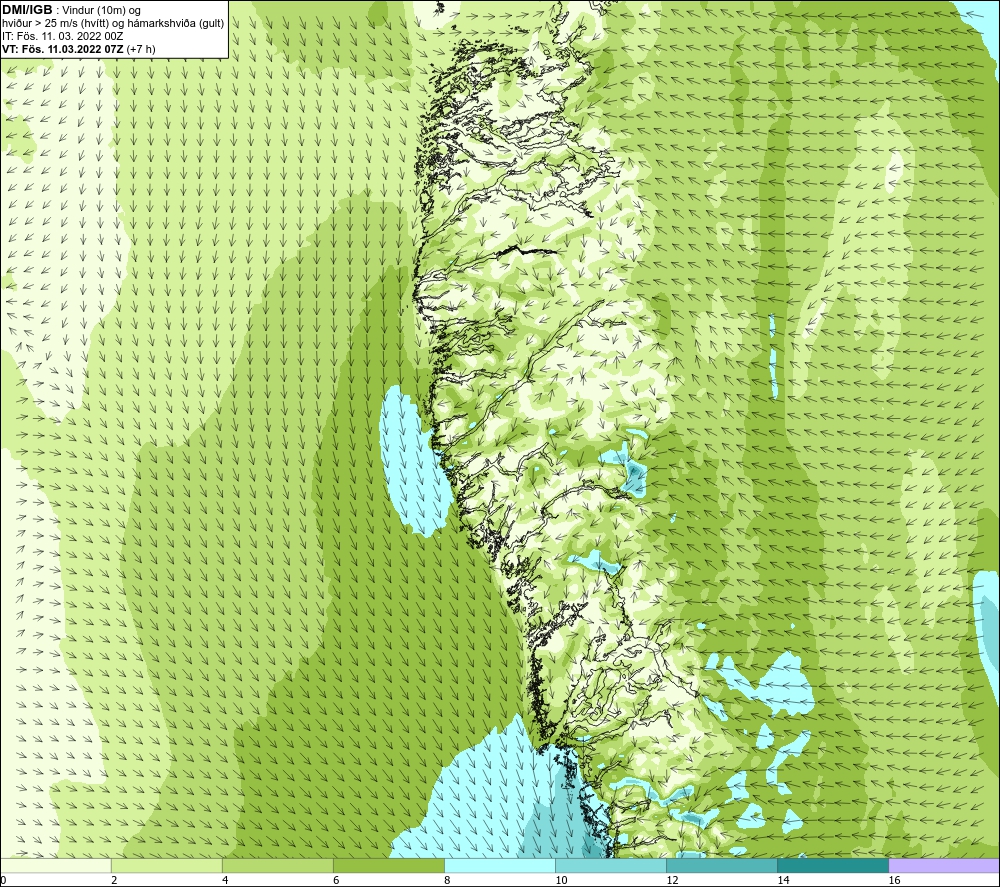
Task: Click the scale label '2'
Action: (114, 881)
